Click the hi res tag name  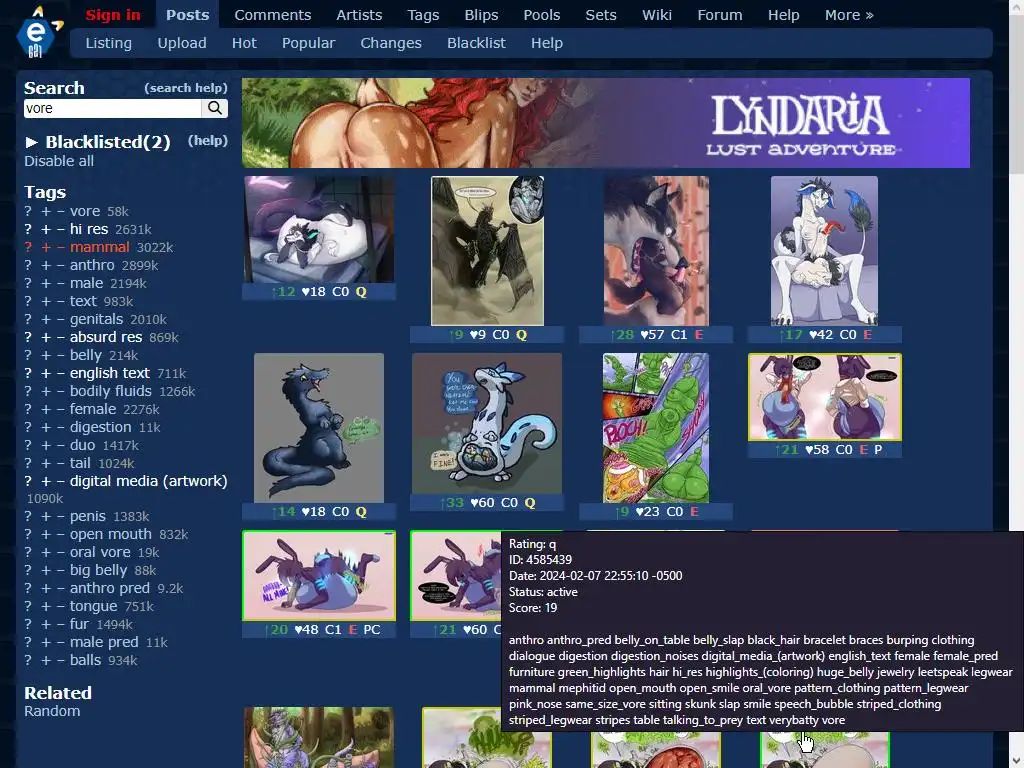click(x=89, y=229)
